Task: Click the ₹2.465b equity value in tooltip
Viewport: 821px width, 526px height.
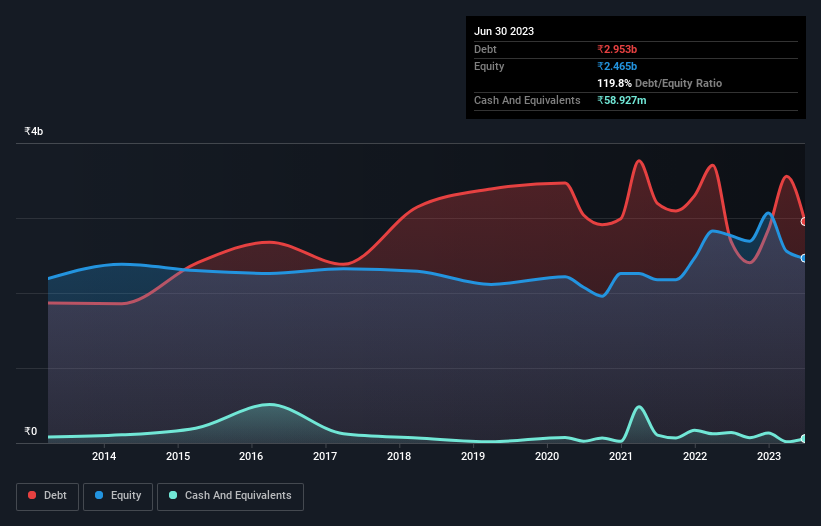Action: tap(617, 66)
